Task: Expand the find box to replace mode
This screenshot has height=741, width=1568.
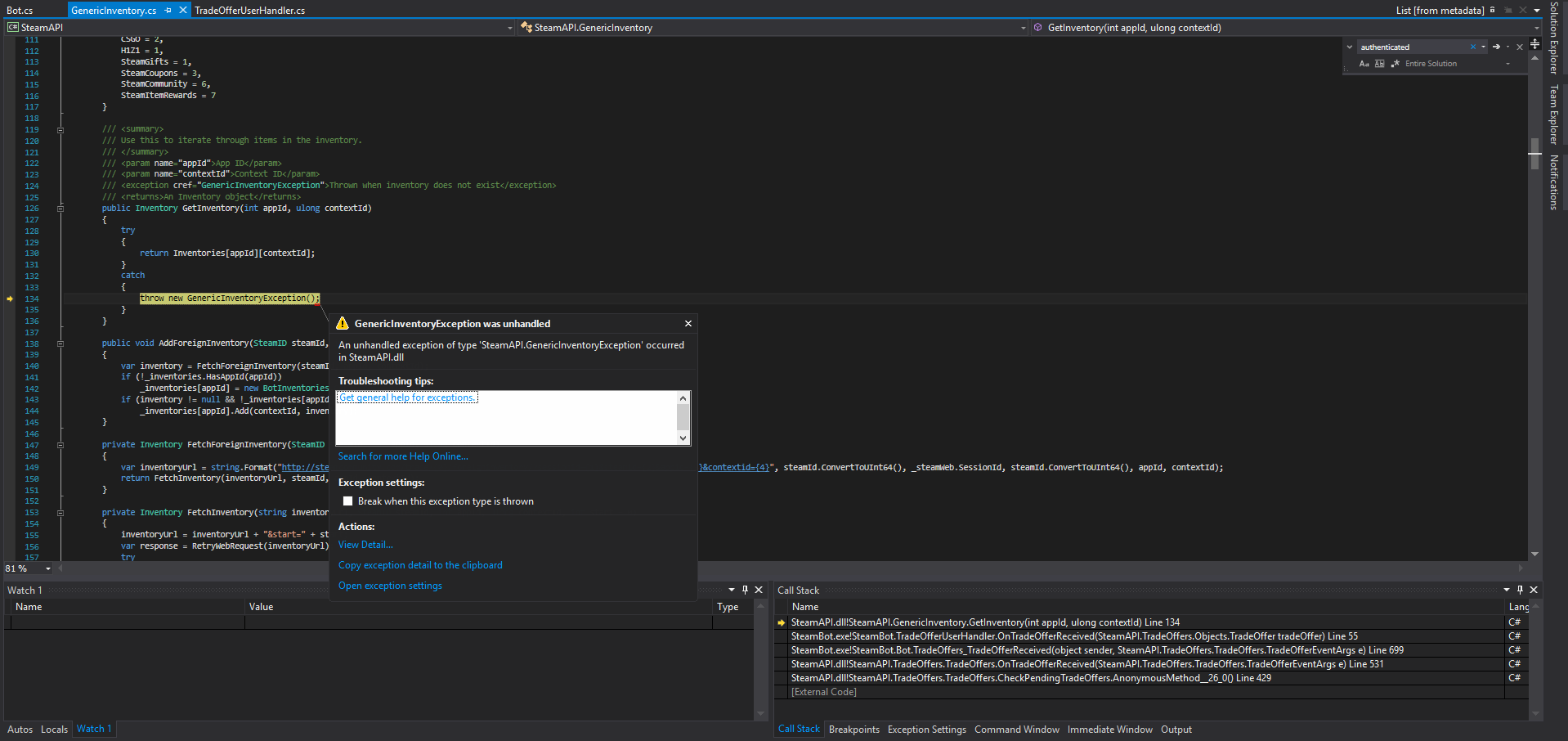Action: [1350, 47]
